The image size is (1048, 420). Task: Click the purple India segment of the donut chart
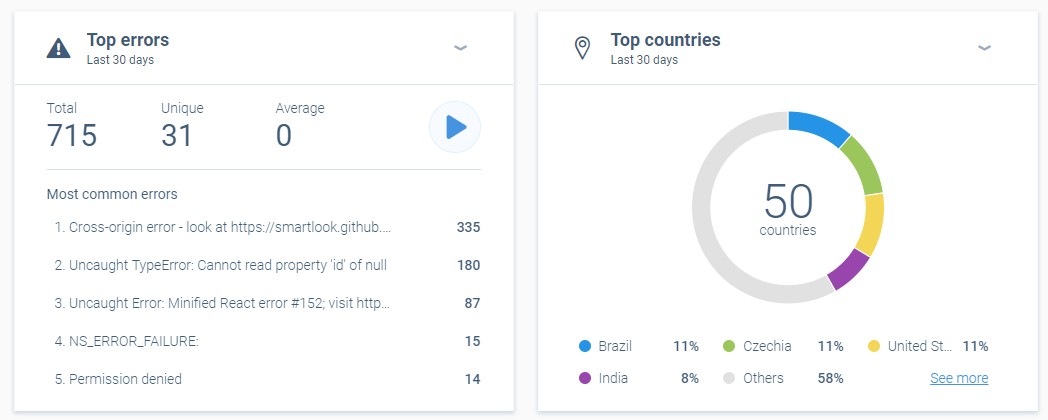click(847, 270)
